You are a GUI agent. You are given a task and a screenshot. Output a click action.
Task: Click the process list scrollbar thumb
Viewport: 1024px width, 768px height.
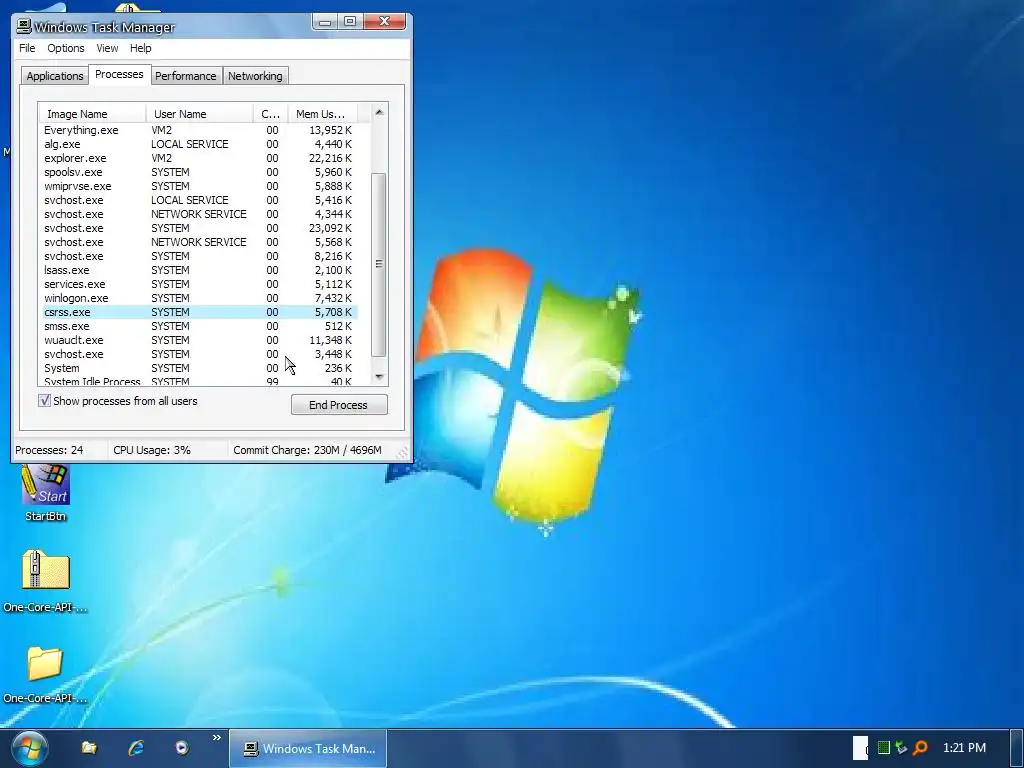pos(379,264)
